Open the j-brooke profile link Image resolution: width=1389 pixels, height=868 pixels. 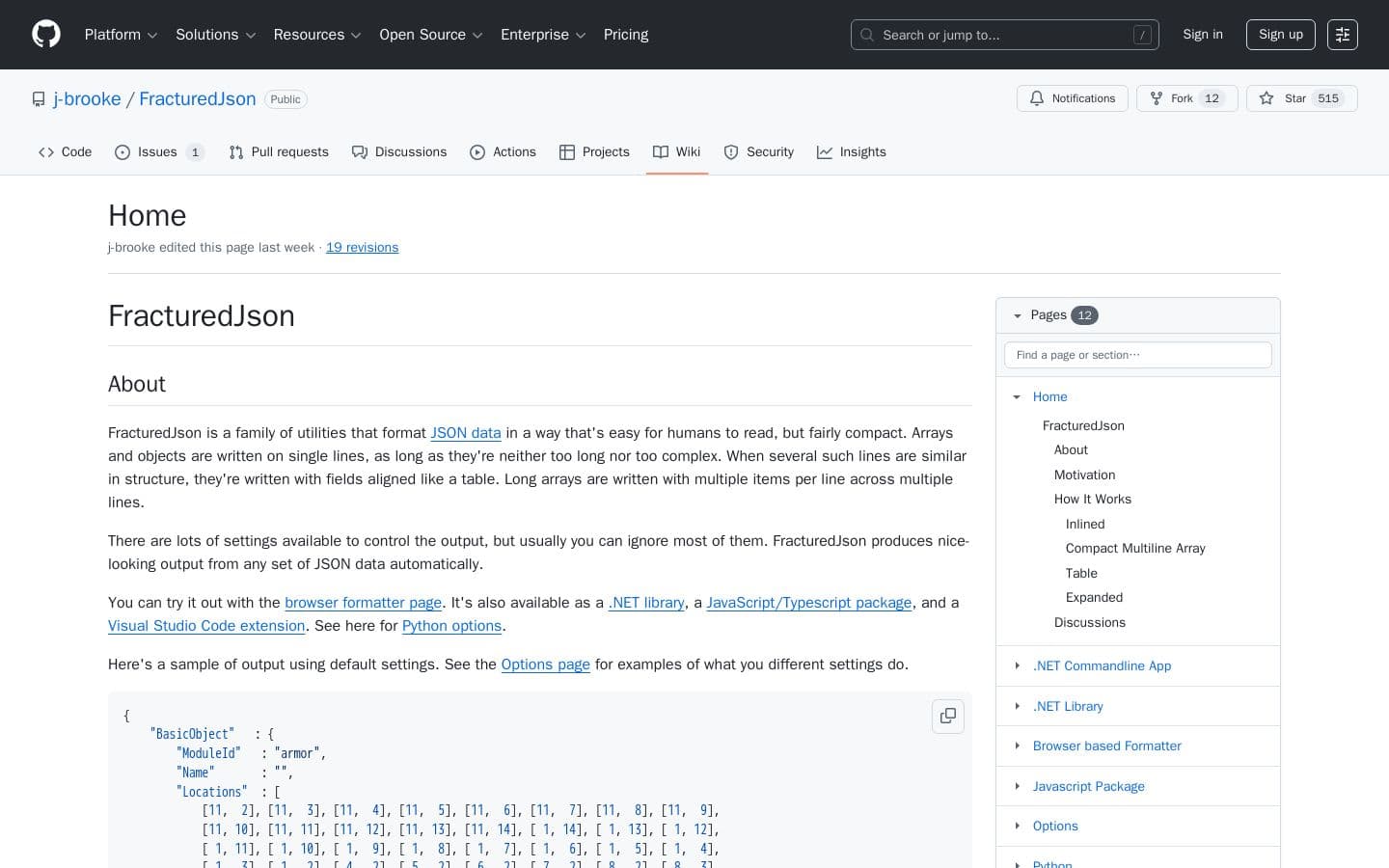[x=87, y=99]
